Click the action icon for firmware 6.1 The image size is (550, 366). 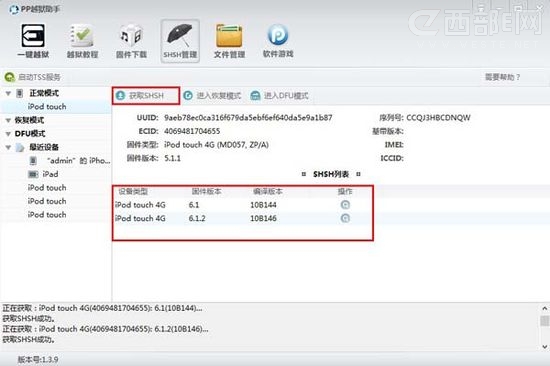coord(345,205)
